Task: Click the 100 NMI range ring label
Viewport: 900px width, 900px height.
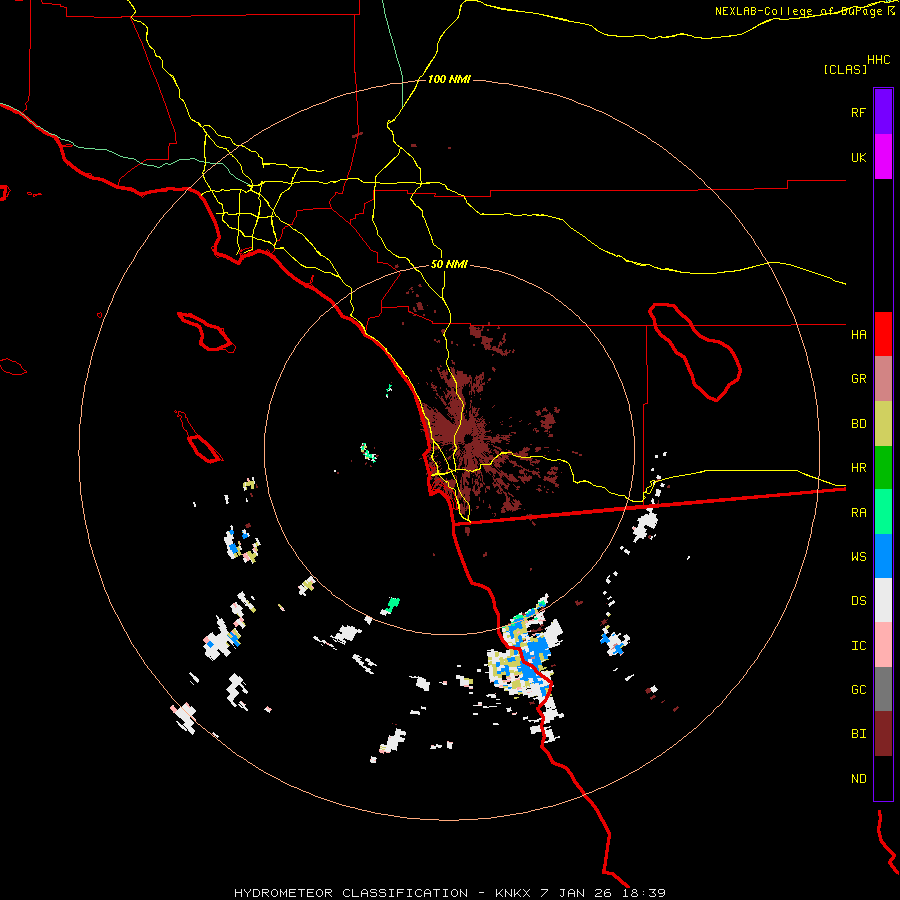Action: tap(449, 79)
